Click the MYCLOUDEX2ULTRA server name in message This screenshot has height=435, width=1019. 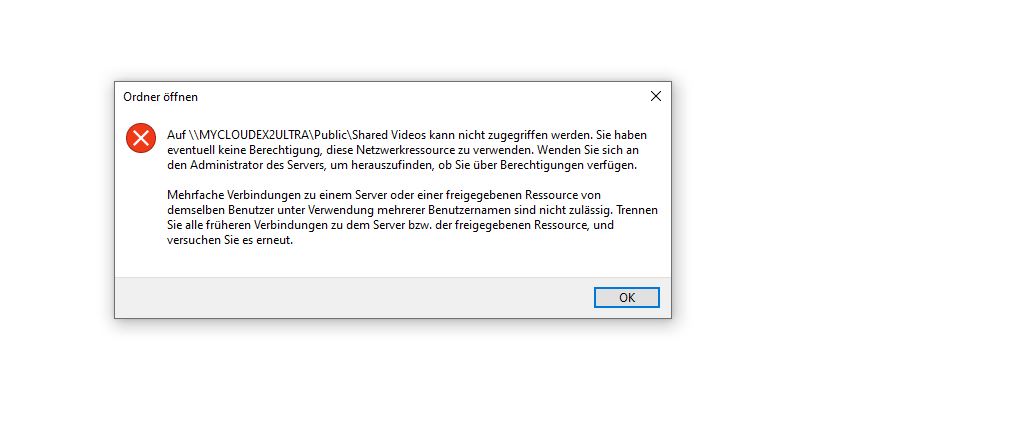pyautogui.click(x=253, y=135)
